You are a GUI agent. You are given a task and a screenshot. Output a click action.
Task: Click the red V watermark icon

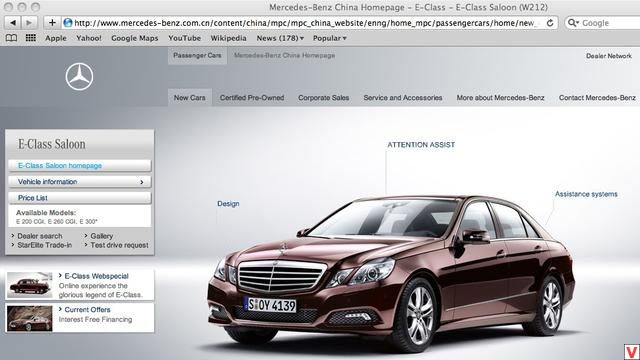tap(632, 352)
